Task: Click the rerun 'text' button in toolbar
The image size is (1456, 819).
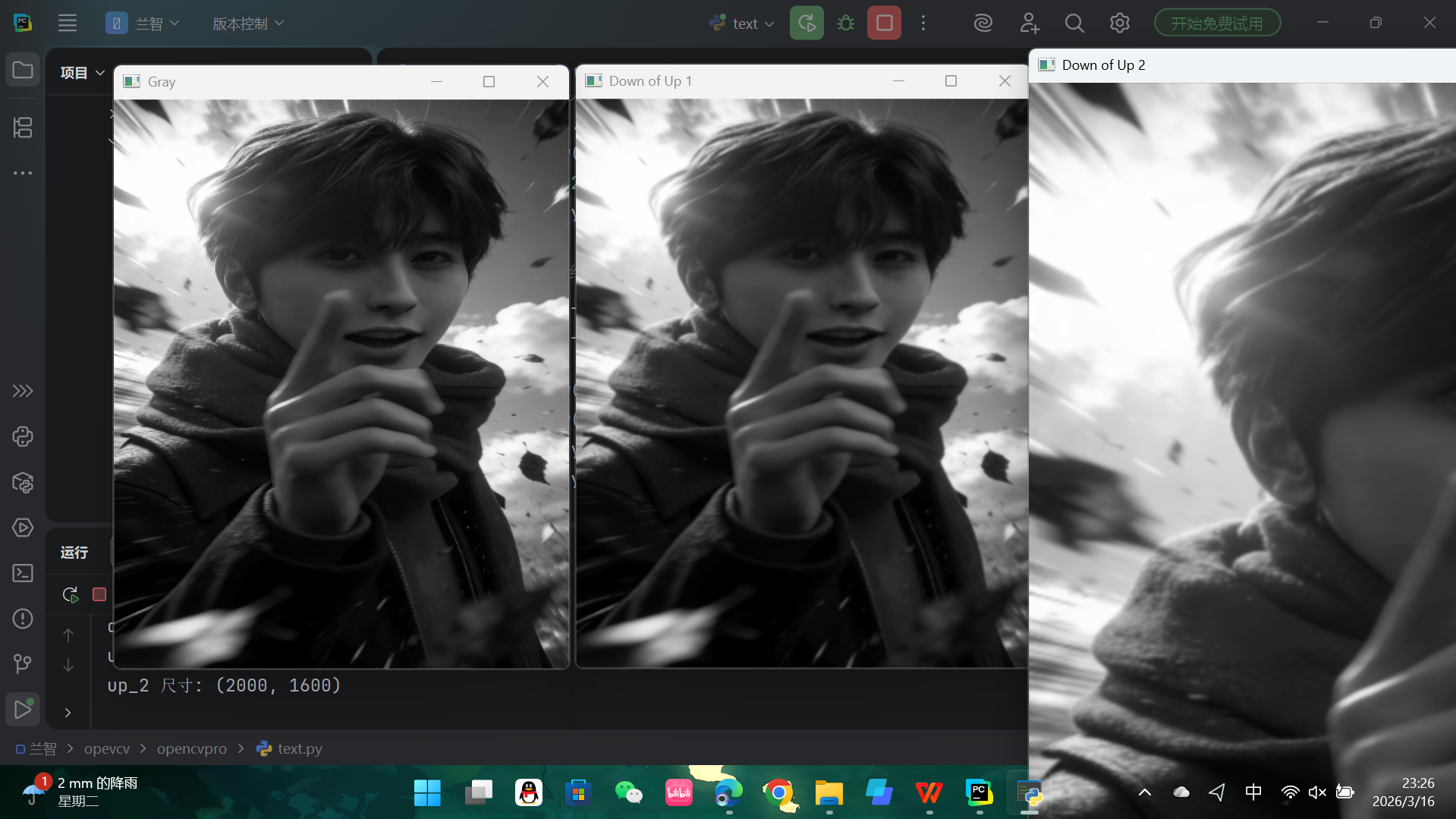Action: click(807, 23)
